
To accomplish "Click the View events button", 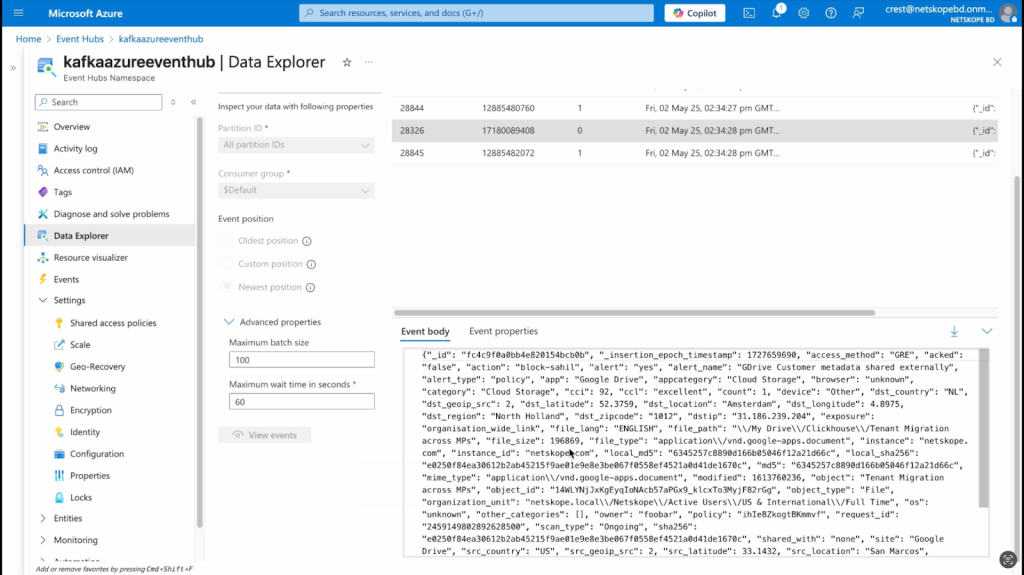I will coord(264,435).
